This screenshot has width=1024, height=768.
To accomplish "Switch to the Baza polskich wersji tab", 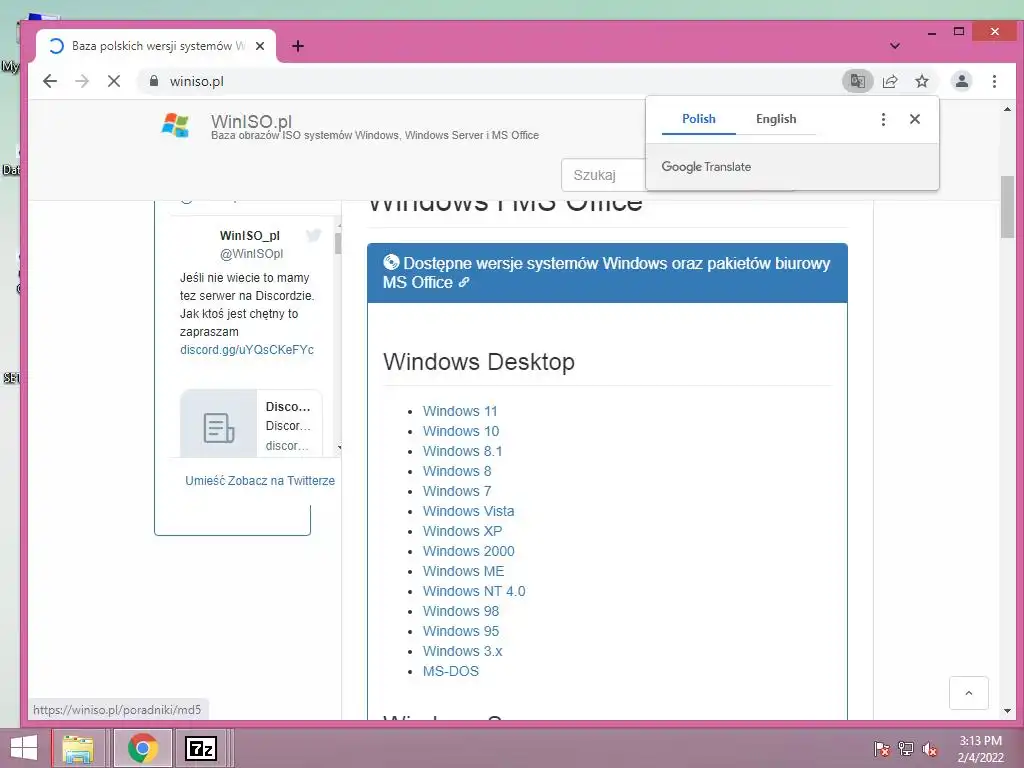I will pyautogui.click(x=157, y=46).
